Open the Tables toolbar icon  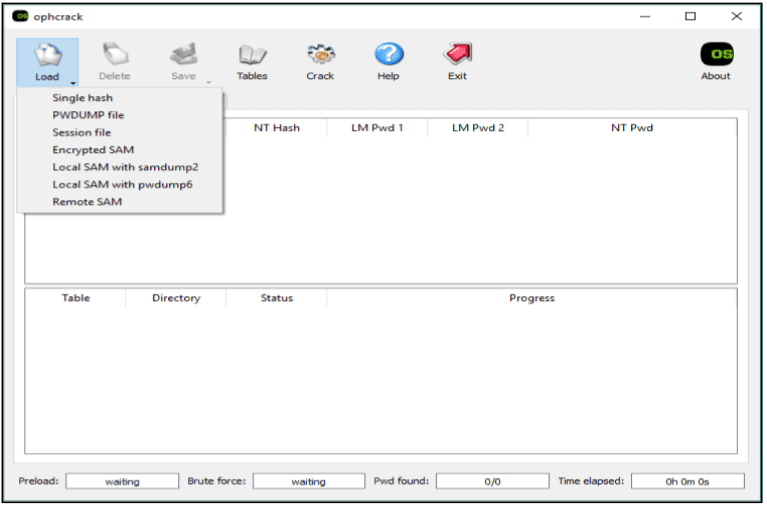click(x=252, y=56)
